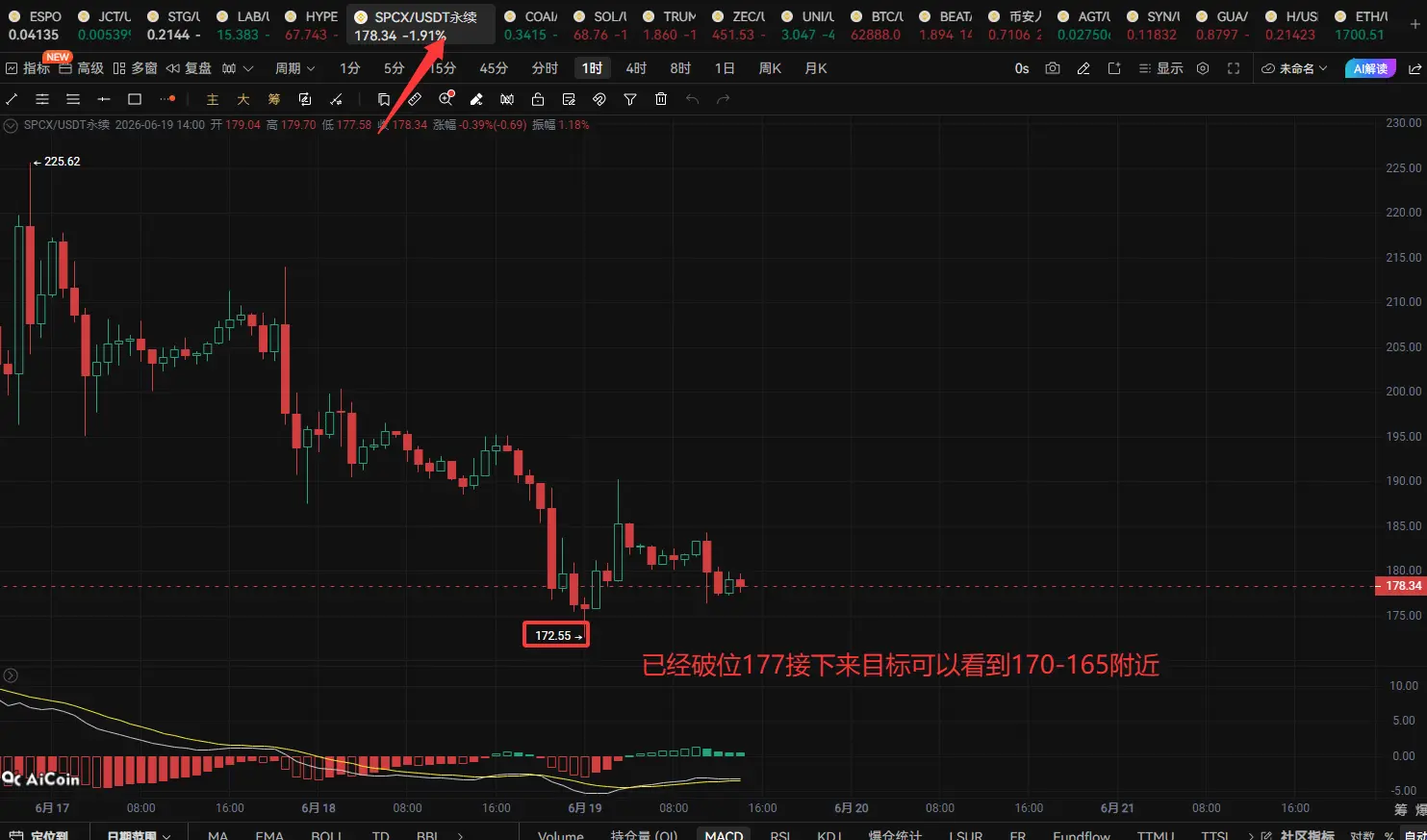Select the eraser tool
1427x840 pixels.
(x=476, y=99)
